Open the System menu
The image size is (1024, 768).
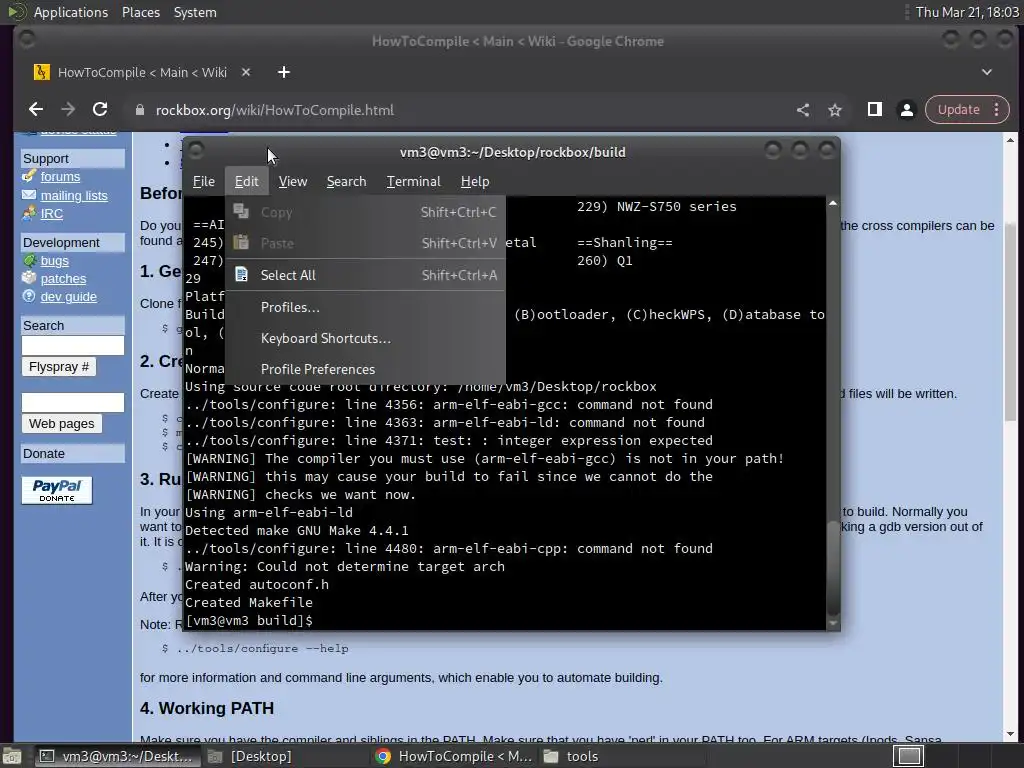(x=195, y=12)
